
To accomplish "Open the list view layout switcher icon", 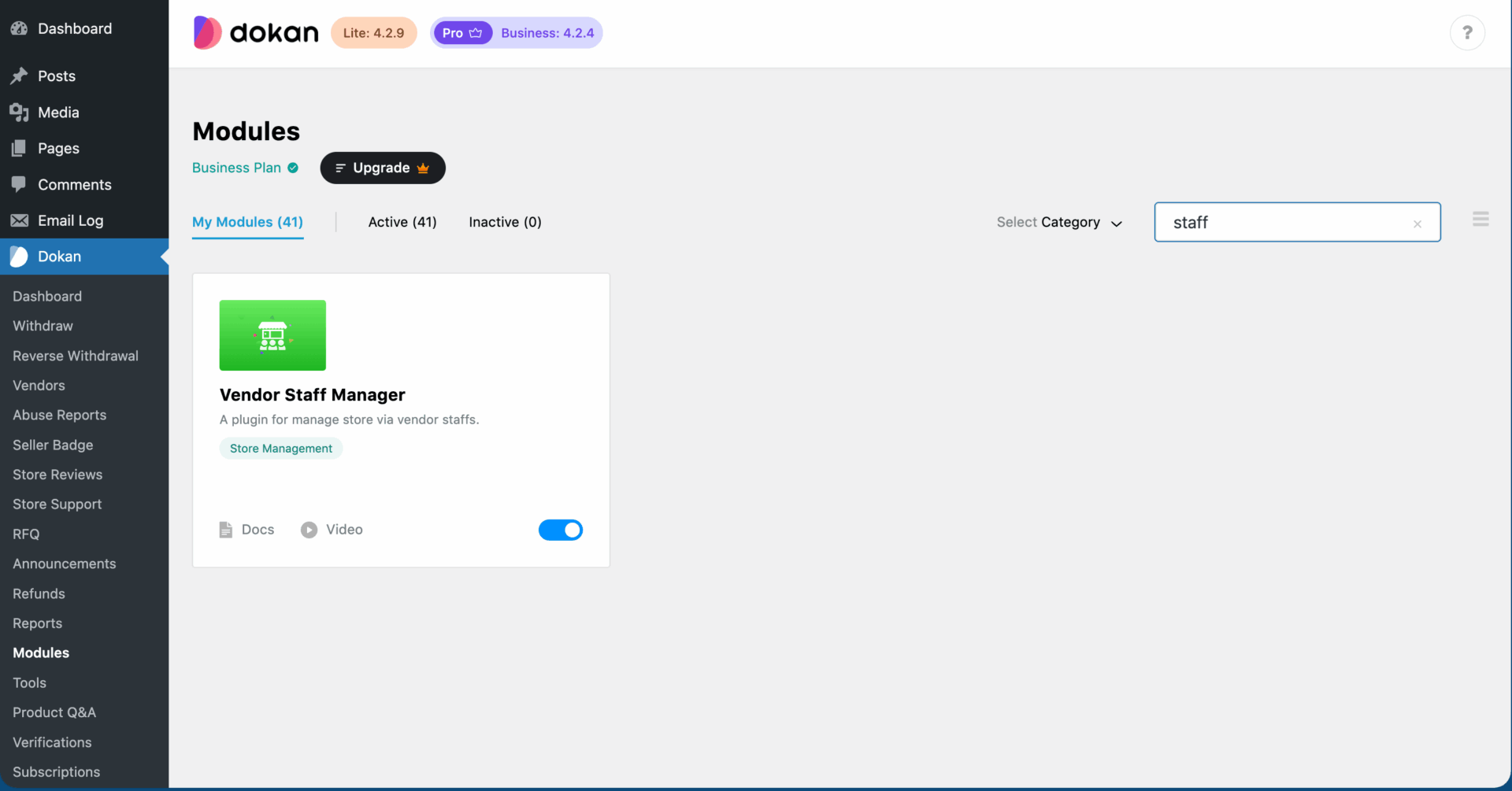I will point(1480,219).
